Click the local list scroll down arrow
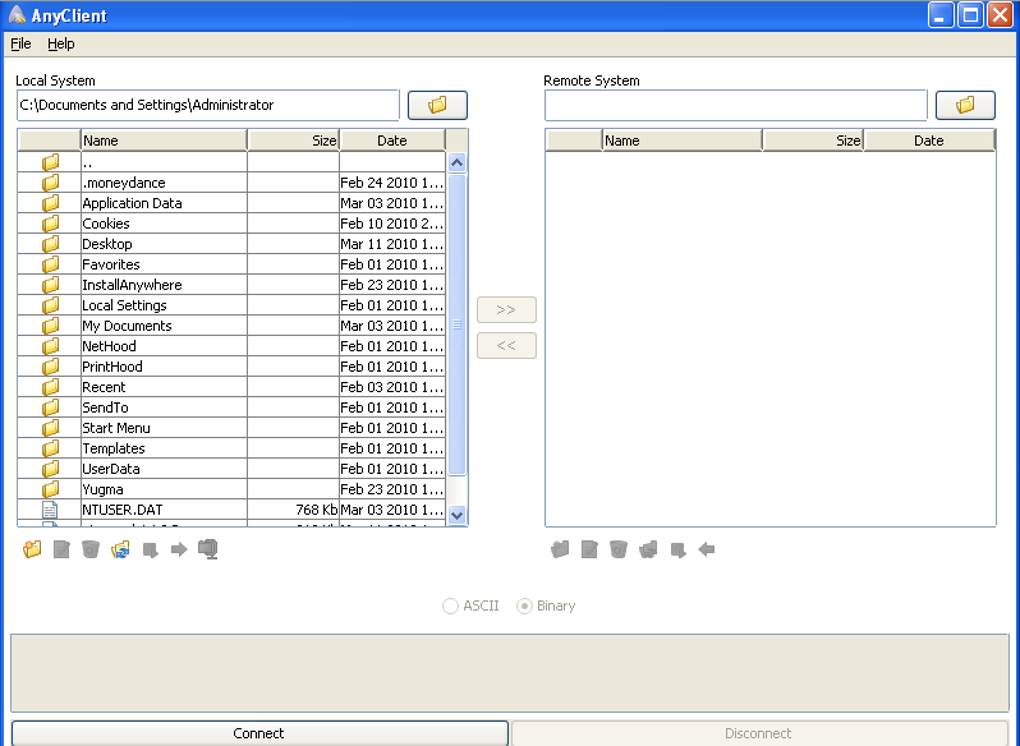This screenshot has width=1020, height=746. click(x=457, y=515)
